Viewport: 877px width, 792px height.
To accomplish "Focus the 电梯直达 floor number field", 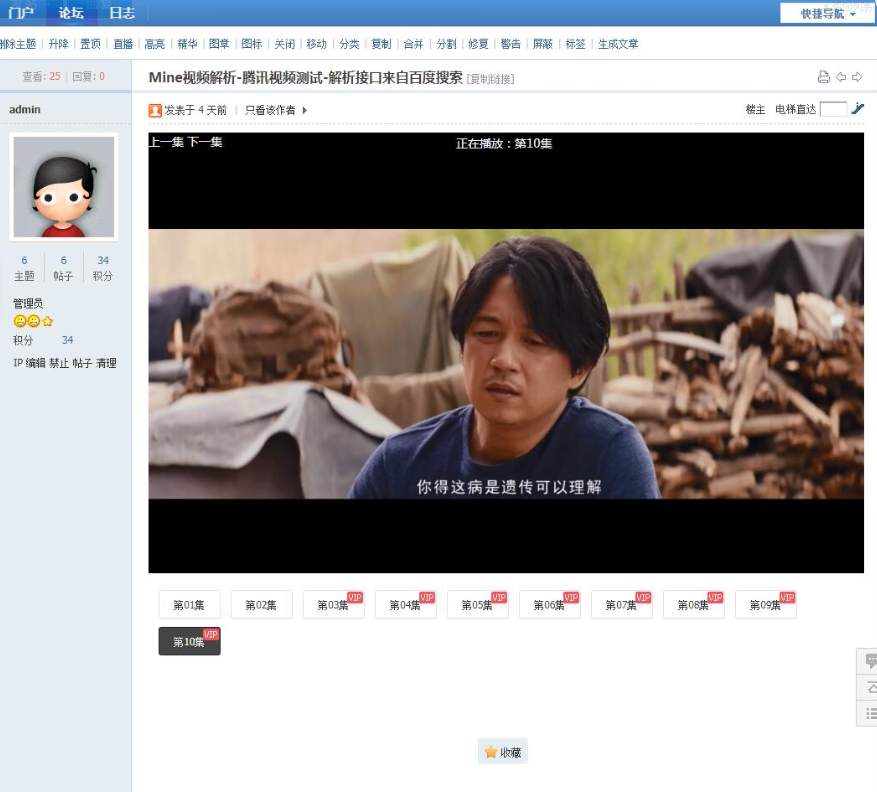I will [x=833, y=109].
